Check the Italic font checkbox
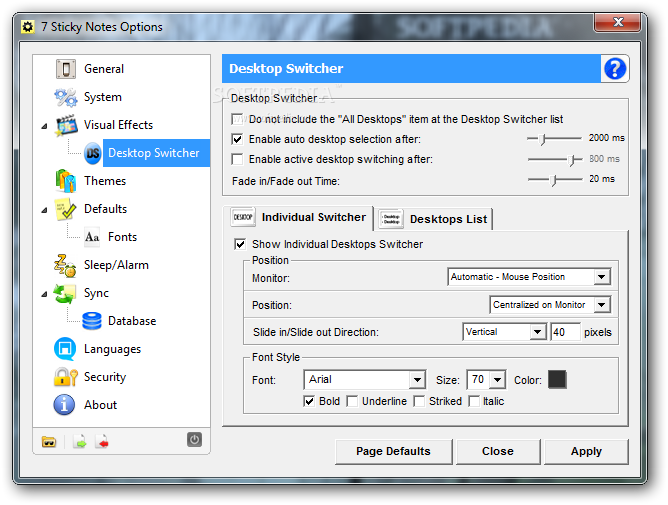Viewport: 668px width, 505px height. (x=474, y=401)
